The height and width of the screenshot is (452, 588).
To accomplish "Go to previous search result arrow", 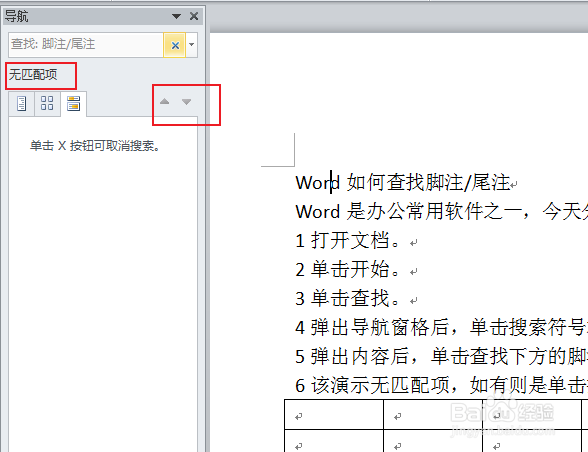I will (164, 101).
